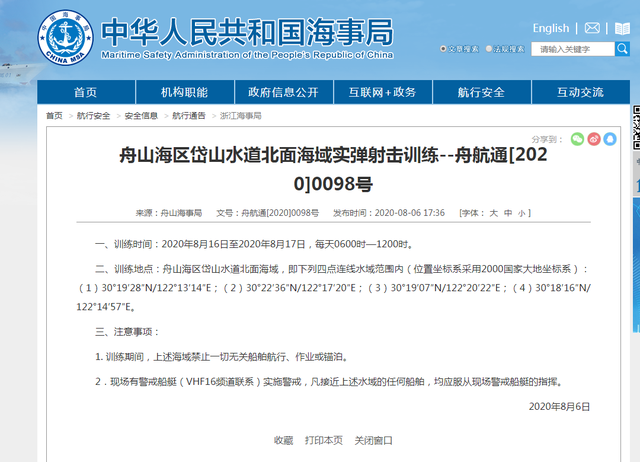Focus the 请输入关键字 search field

tap(573, 49)
